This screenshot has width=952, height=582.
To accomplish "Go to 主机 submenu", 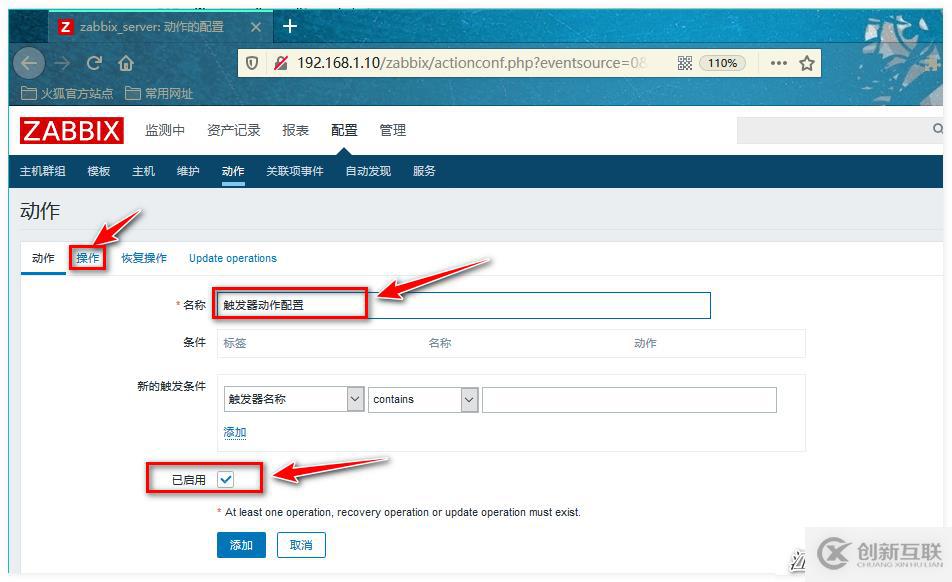I will tap(144, 171).
